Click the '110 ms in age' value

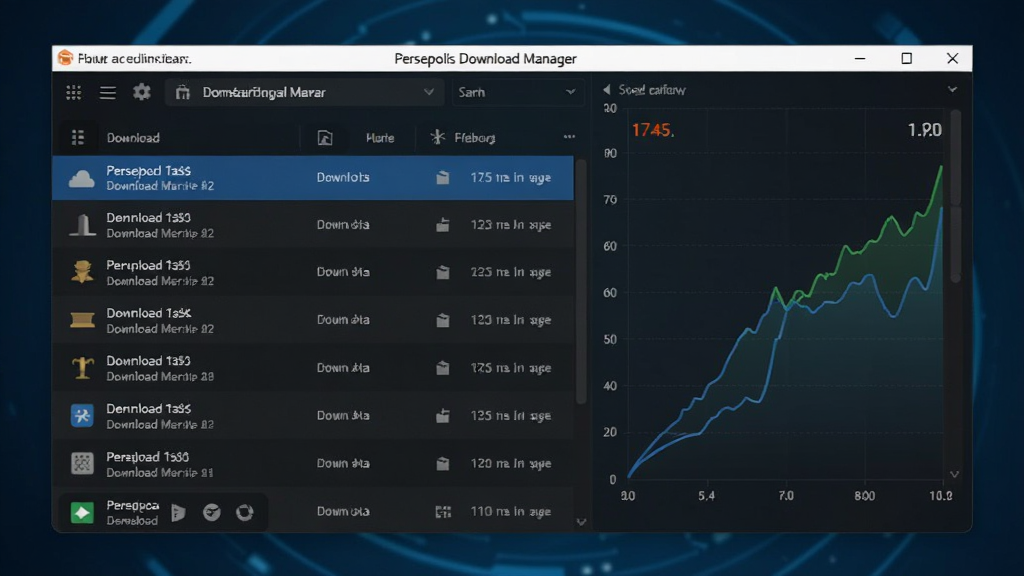pyautogui.click(x=511, y=511)
